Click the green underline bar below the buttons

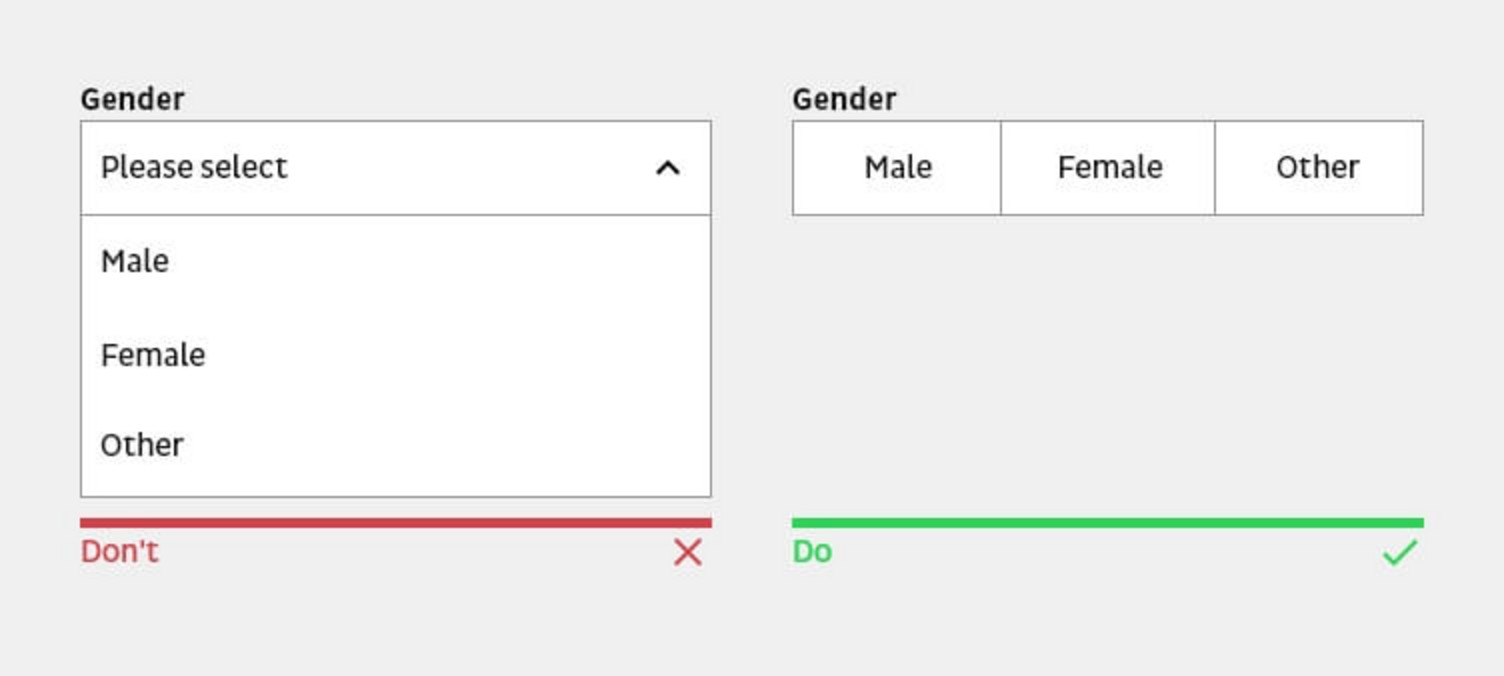click(x=1107, y=520)
